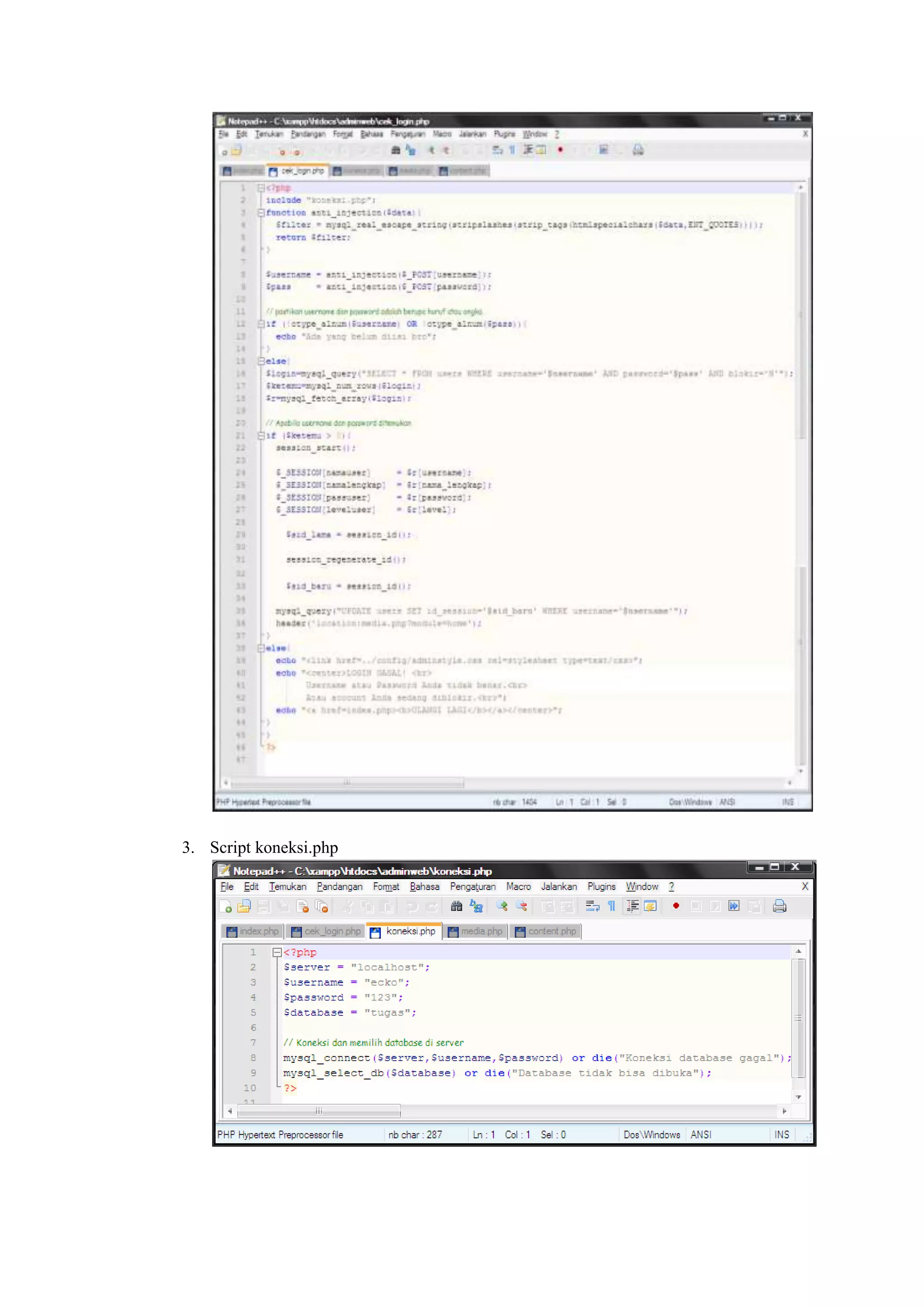The image size is (924, 1307).
Task: Switch to the cek_login.php tab in lower window
Action: point(327,932)
